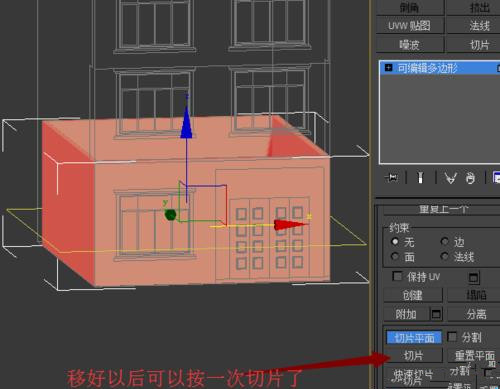This screenshot has width=500, height=389.
Task: Select the 可编辑多边形 stack entry
Action: click(x=439, y=68)
